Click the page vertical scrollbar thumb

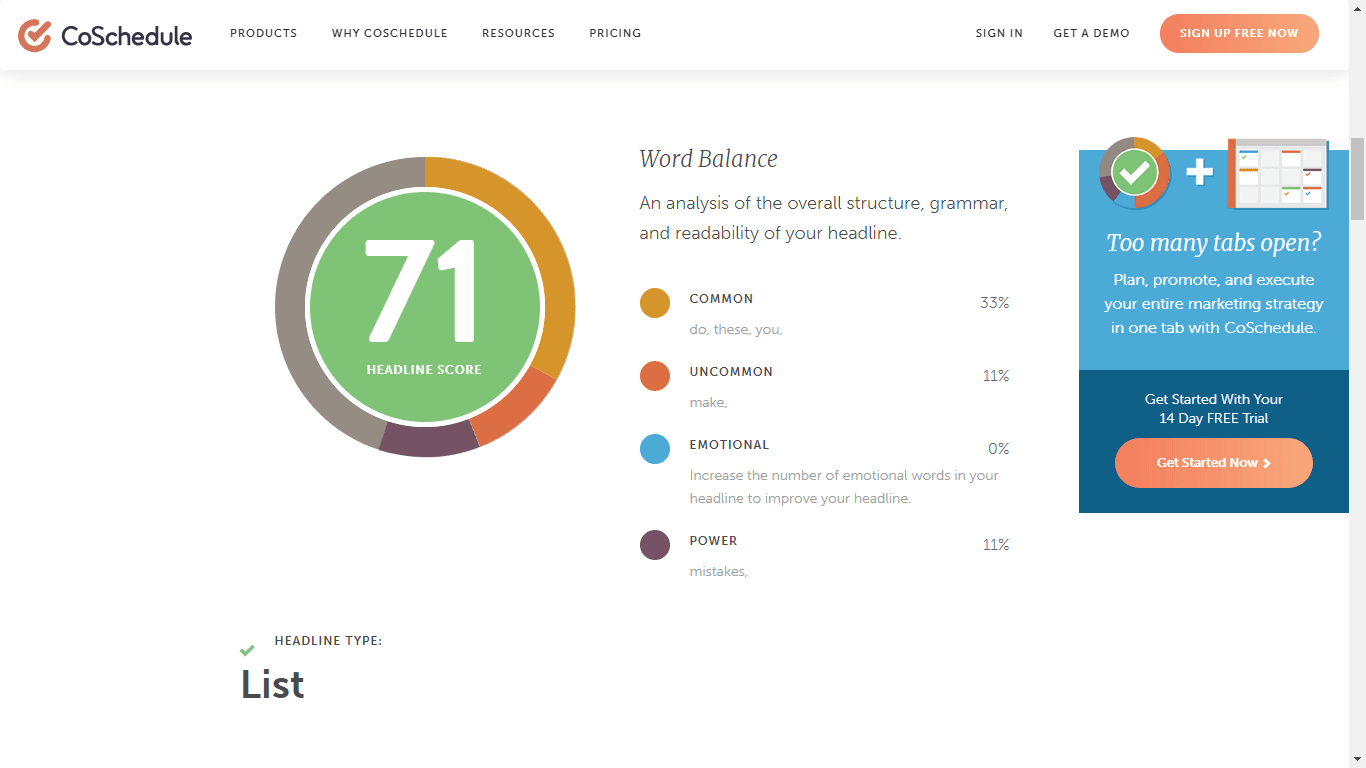(x=1357, y=178)
